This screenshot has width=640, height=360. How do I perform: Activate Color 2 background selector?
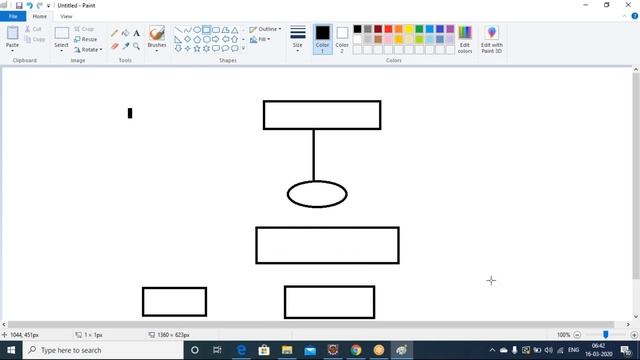pos(342,39)
